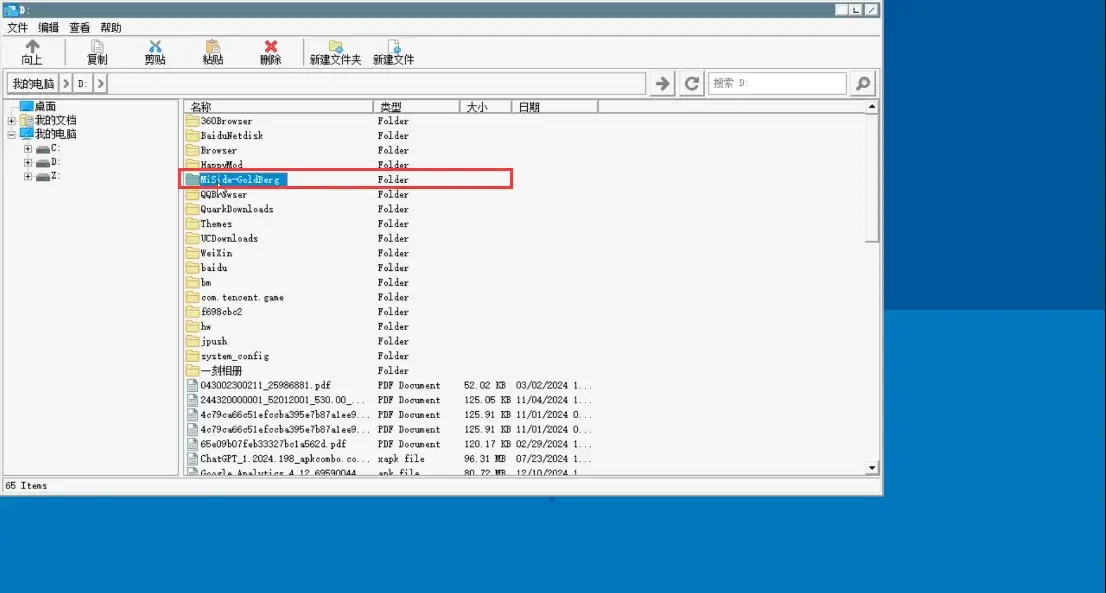Viewport: 1106px width, 593px height.
Task: Expand the 我的文档 tree node
Action: click(12, 120)
